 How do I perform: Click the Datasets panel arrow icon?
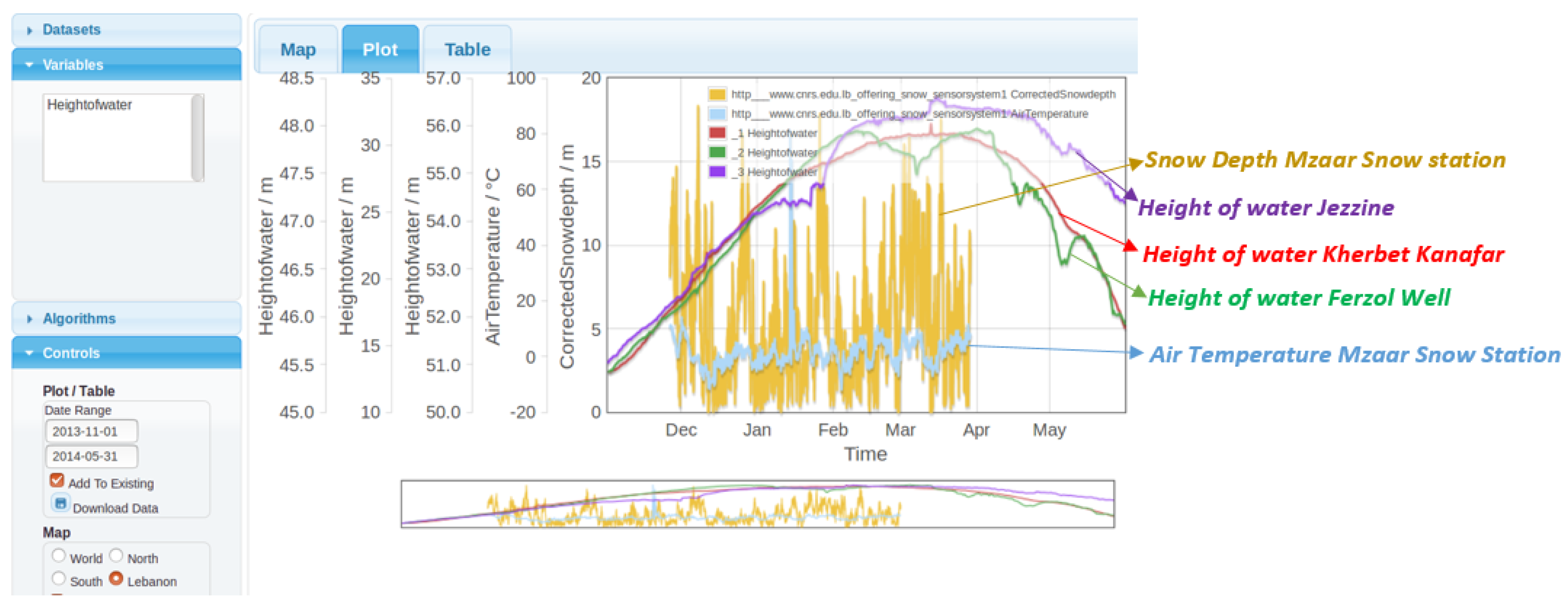pyautogui.click(x=29, y=30)
